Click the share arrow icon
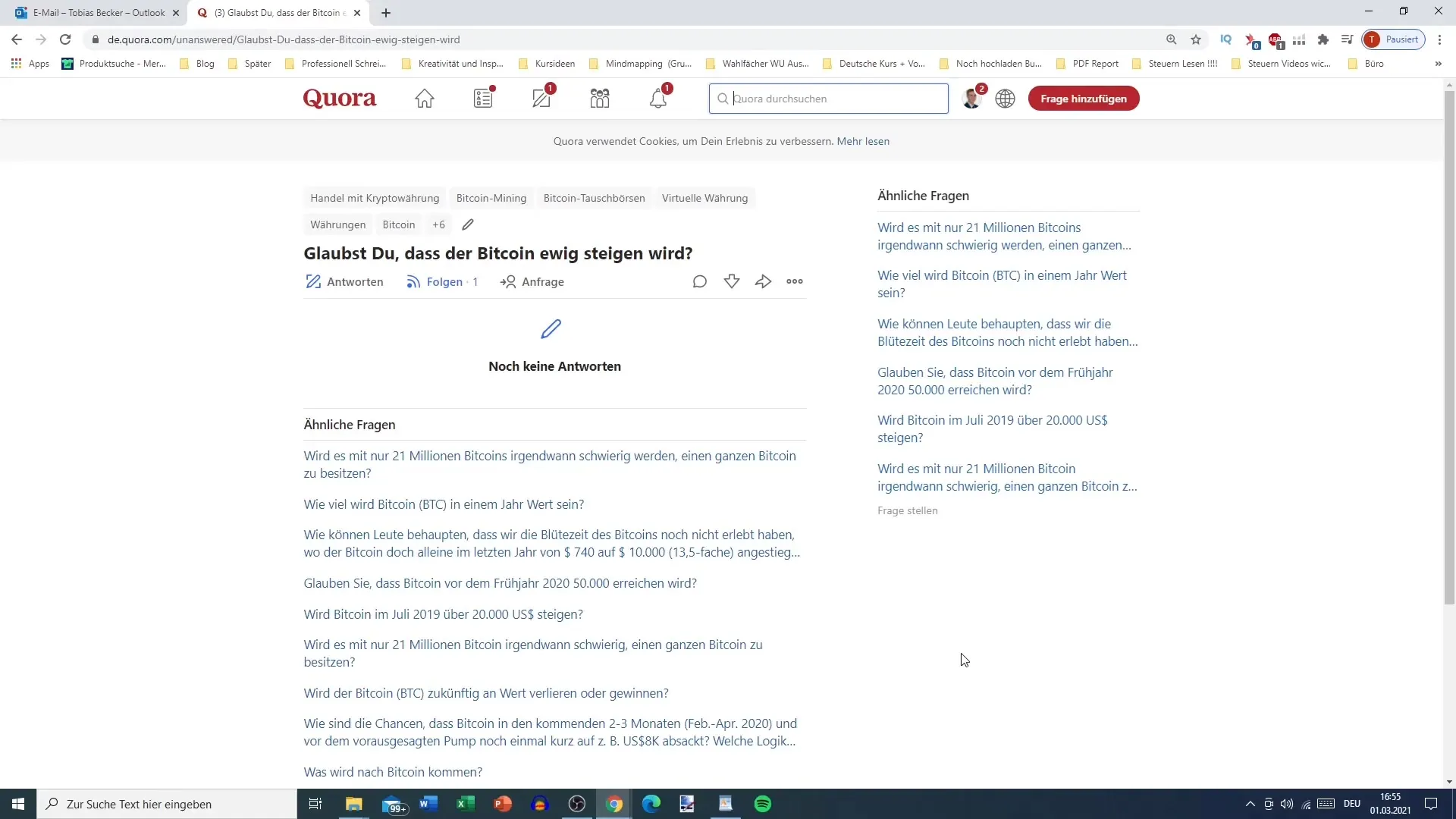Viewport: 1456px width, 819px height. click(x=763, y=281)
